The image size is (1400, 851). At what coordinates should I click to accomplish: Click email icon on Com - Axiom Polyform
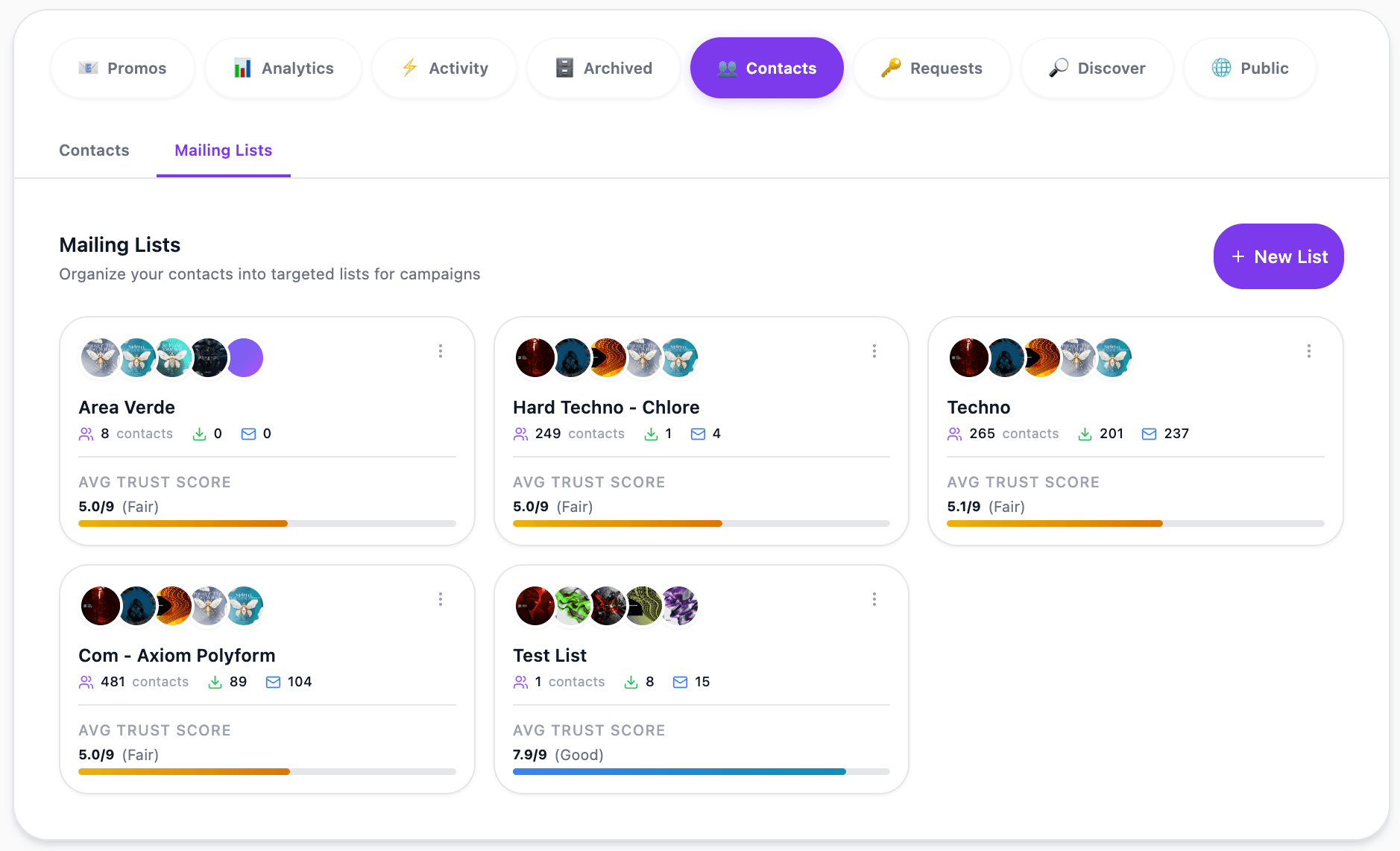273,682
